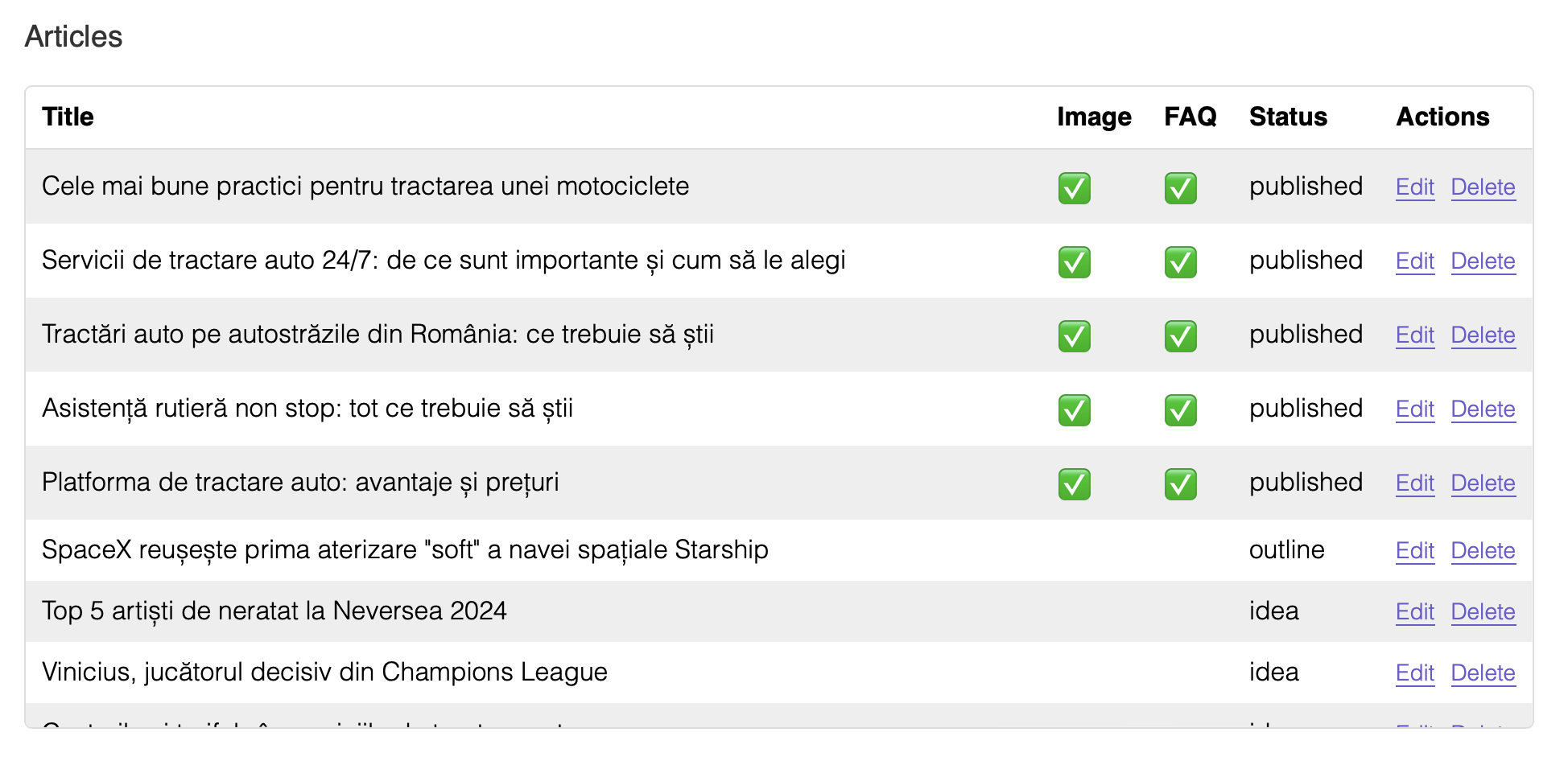Edit the Vinicius Champions League article

pyautogui.click(x=1415, y=673)
